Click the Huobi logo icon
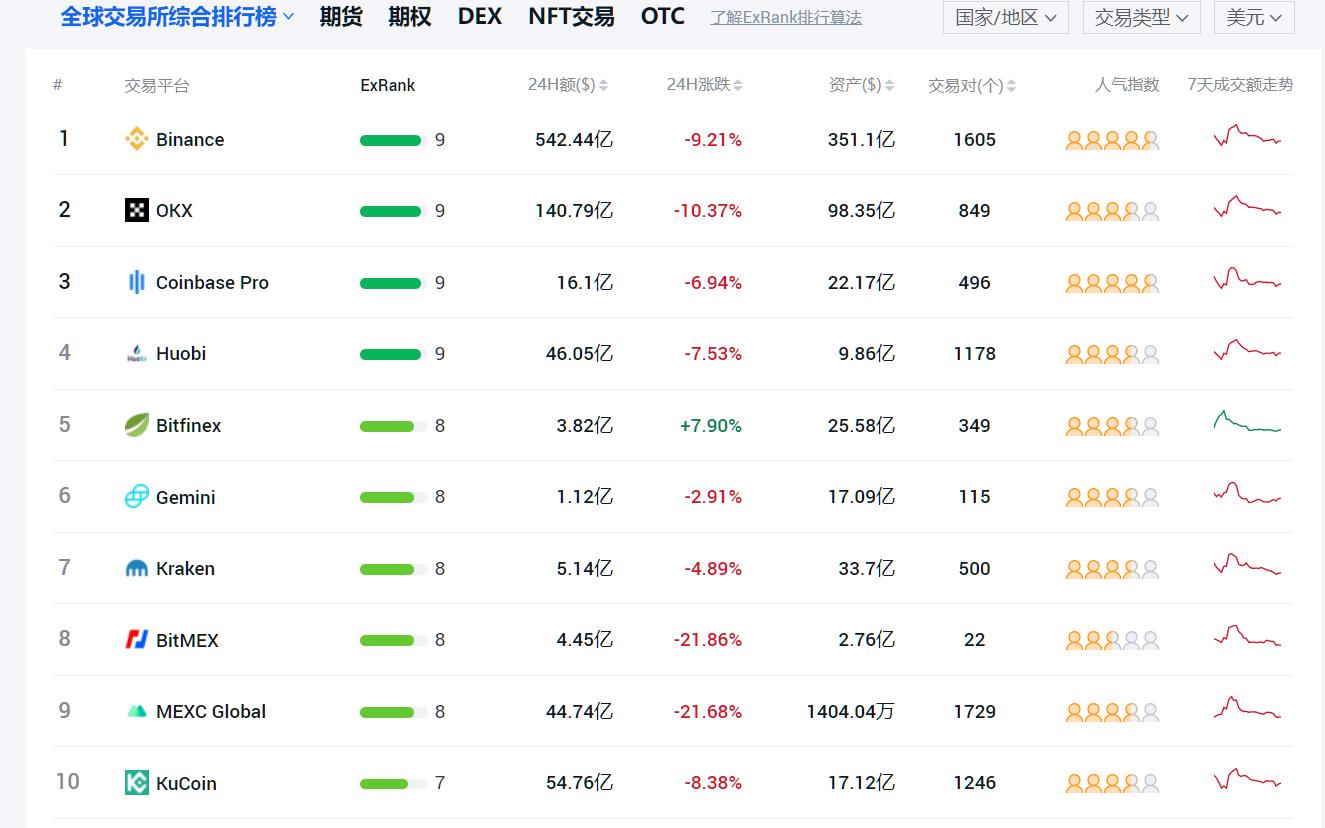 [137, 353]
